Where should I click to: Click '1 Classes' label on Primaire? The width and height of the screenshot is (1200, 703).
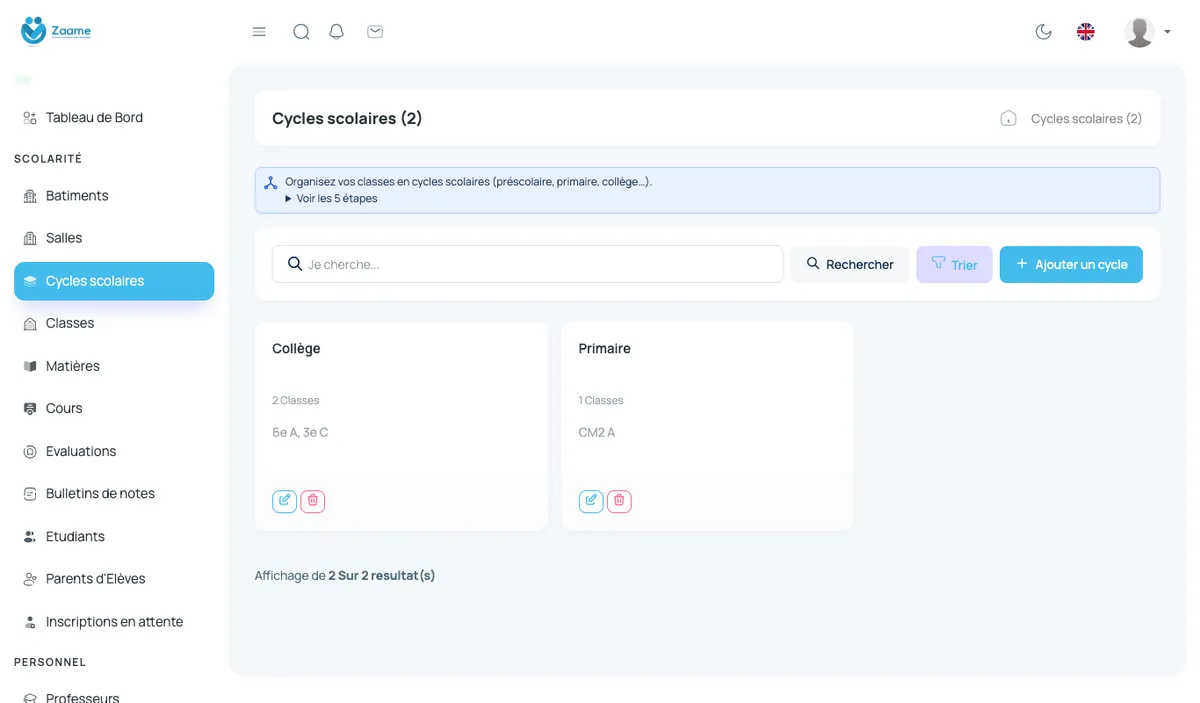pyautogui.click(x=601, y=400)
